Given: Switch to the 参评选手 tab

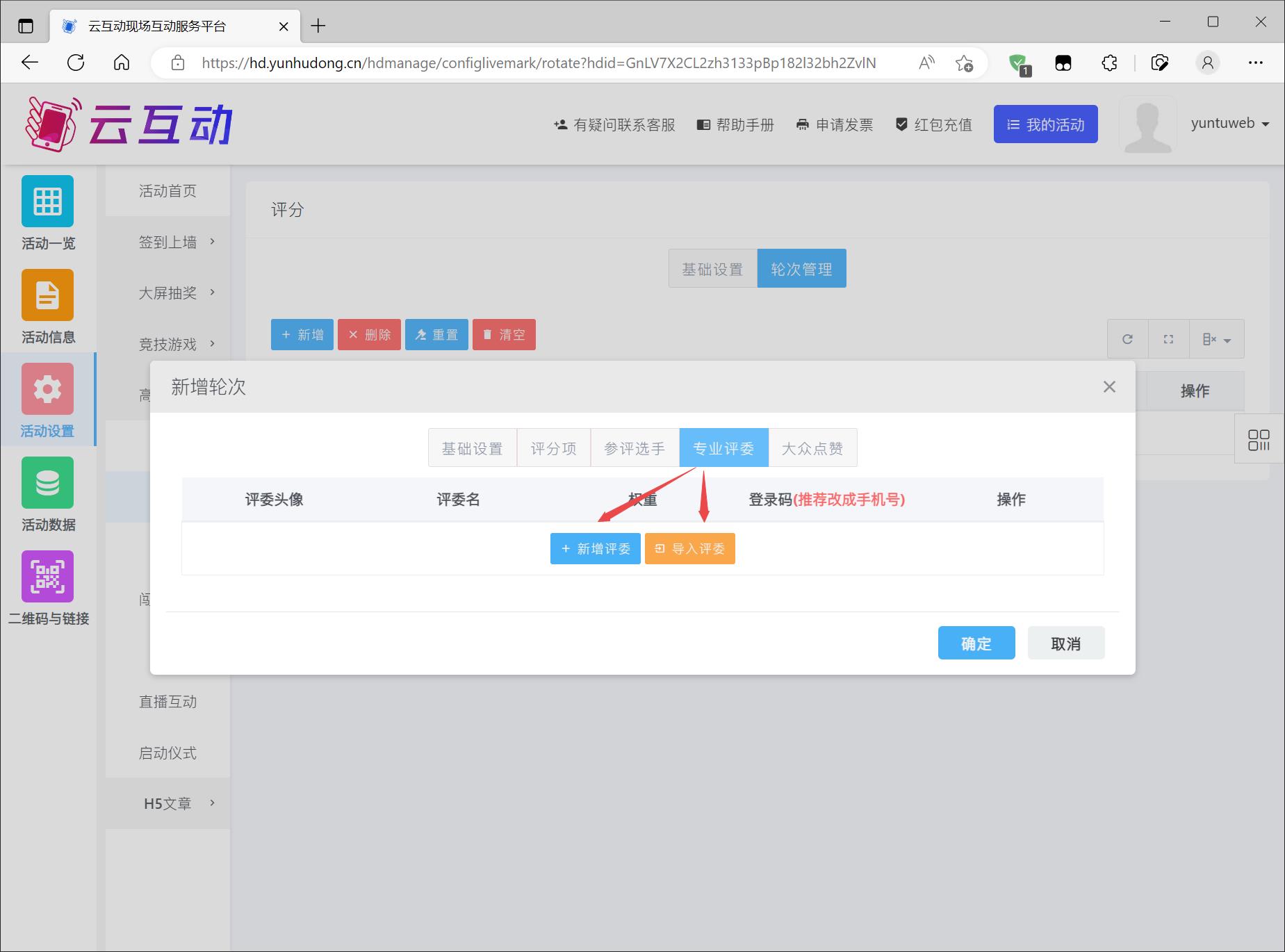Looking at the screenshot, I should pyautogui.click(x=634, y=448).
